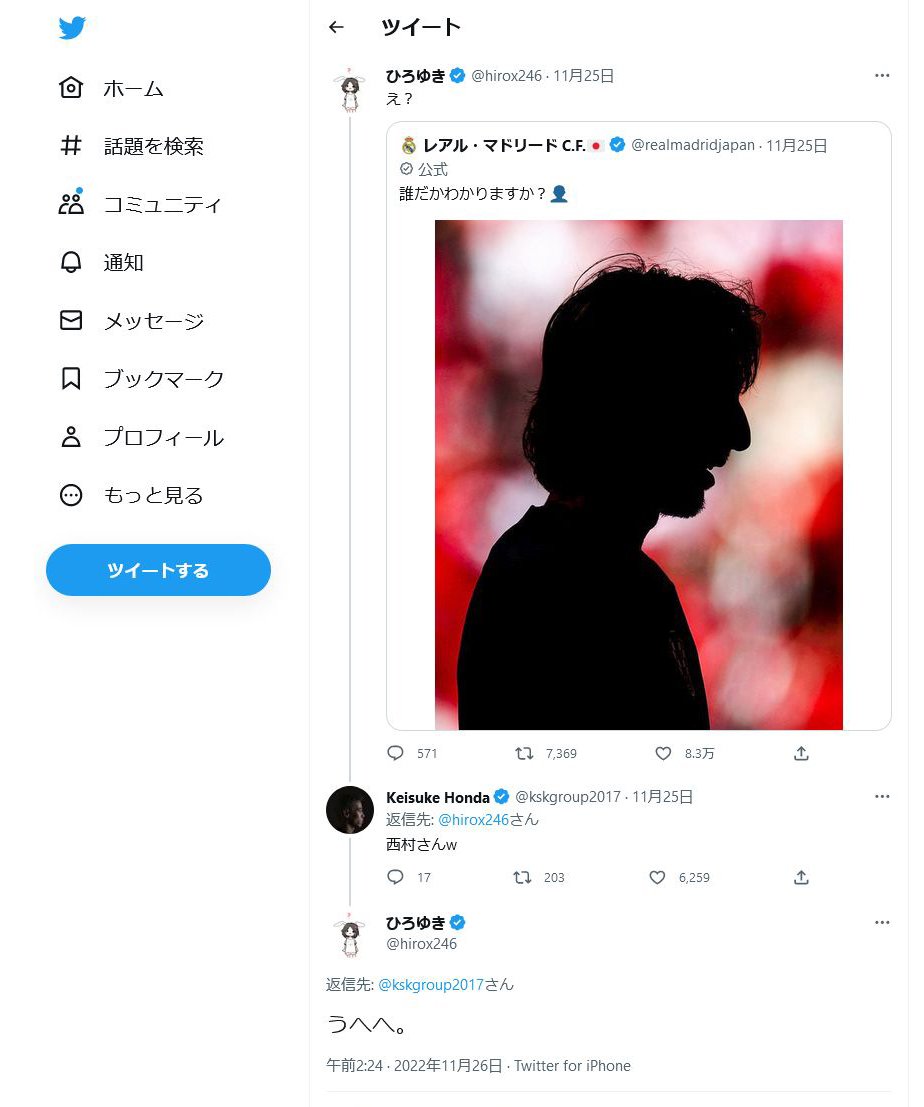Click the @kskgroup2017 reply-to link
The image size is (924, 1107).
coord(431,984)
